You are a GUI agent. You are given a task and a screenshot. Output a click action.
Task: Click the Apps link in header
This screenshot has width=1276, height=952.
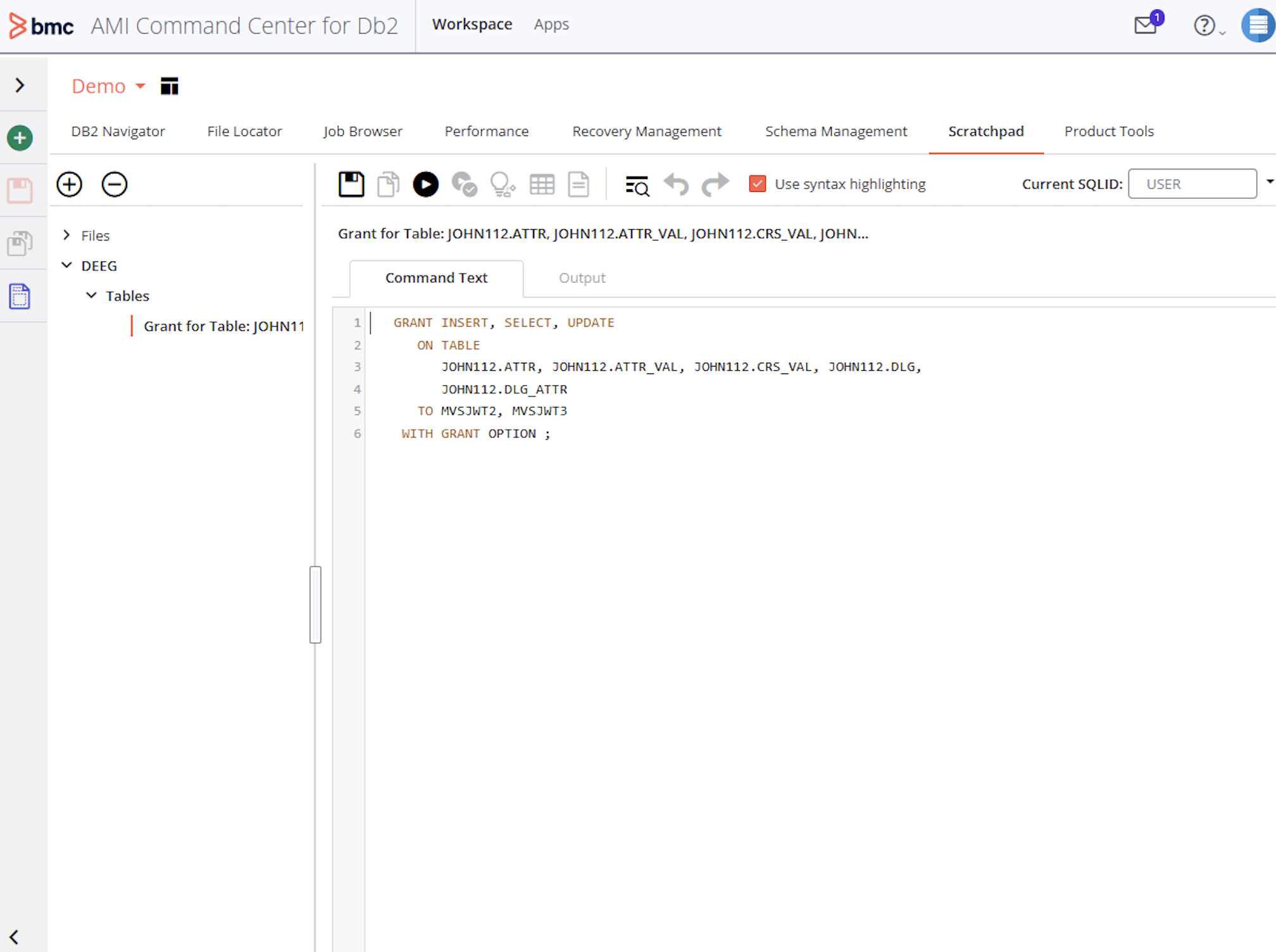point(551,25)
